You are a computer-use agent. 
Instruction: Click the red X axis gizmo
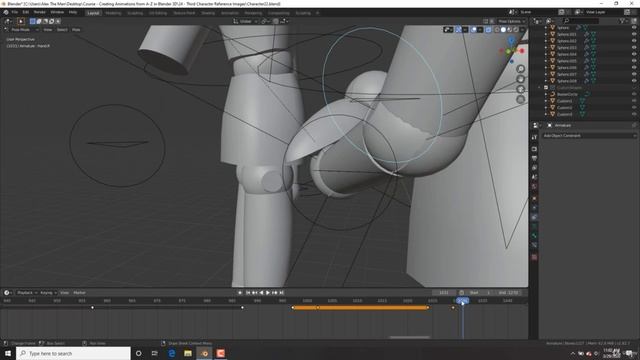(x=522, y=51)
